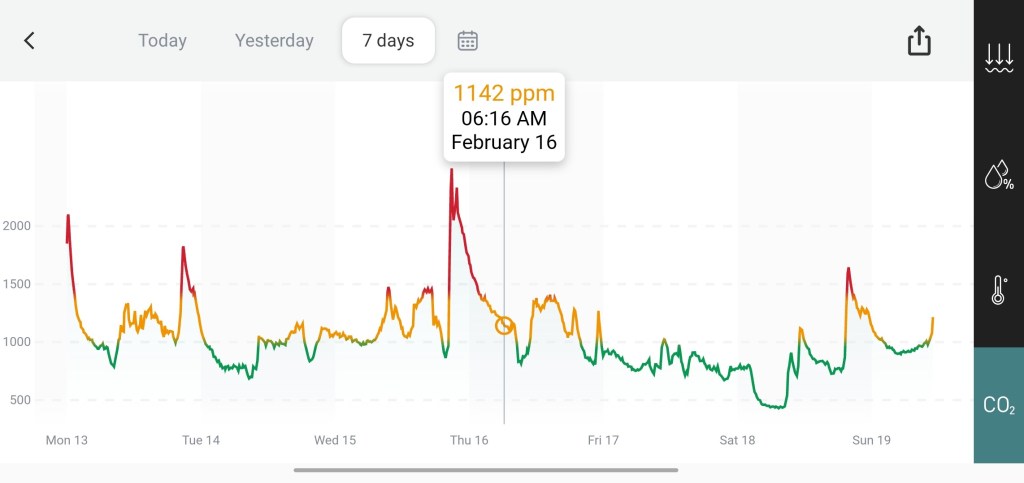Tap the 1142 ppm tooltip bubble
Screen dimensions: 1024x483
504,117
